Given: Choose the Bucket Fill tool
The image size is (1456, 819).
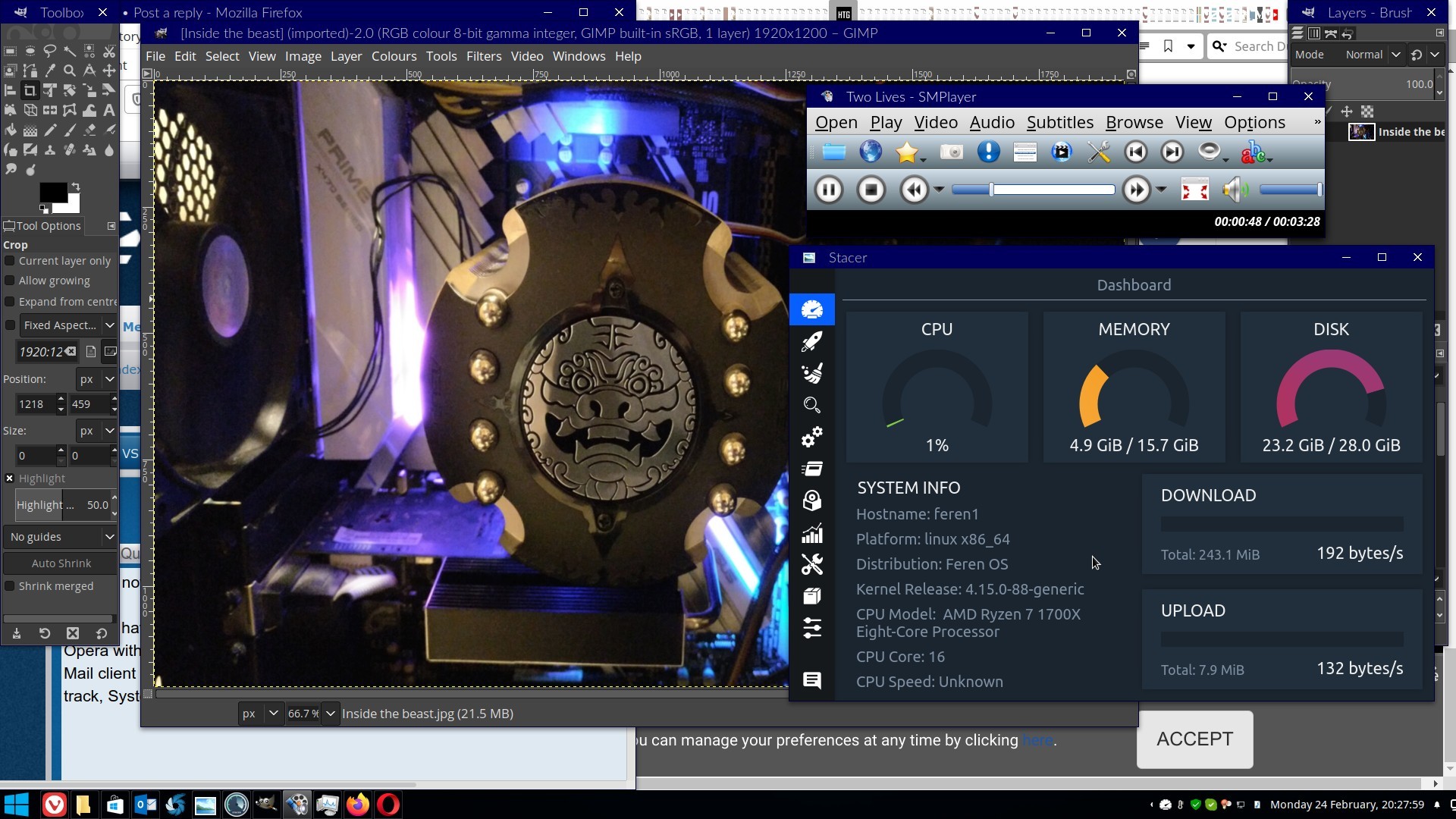Looking at the screenshot, I should point(11,130).
